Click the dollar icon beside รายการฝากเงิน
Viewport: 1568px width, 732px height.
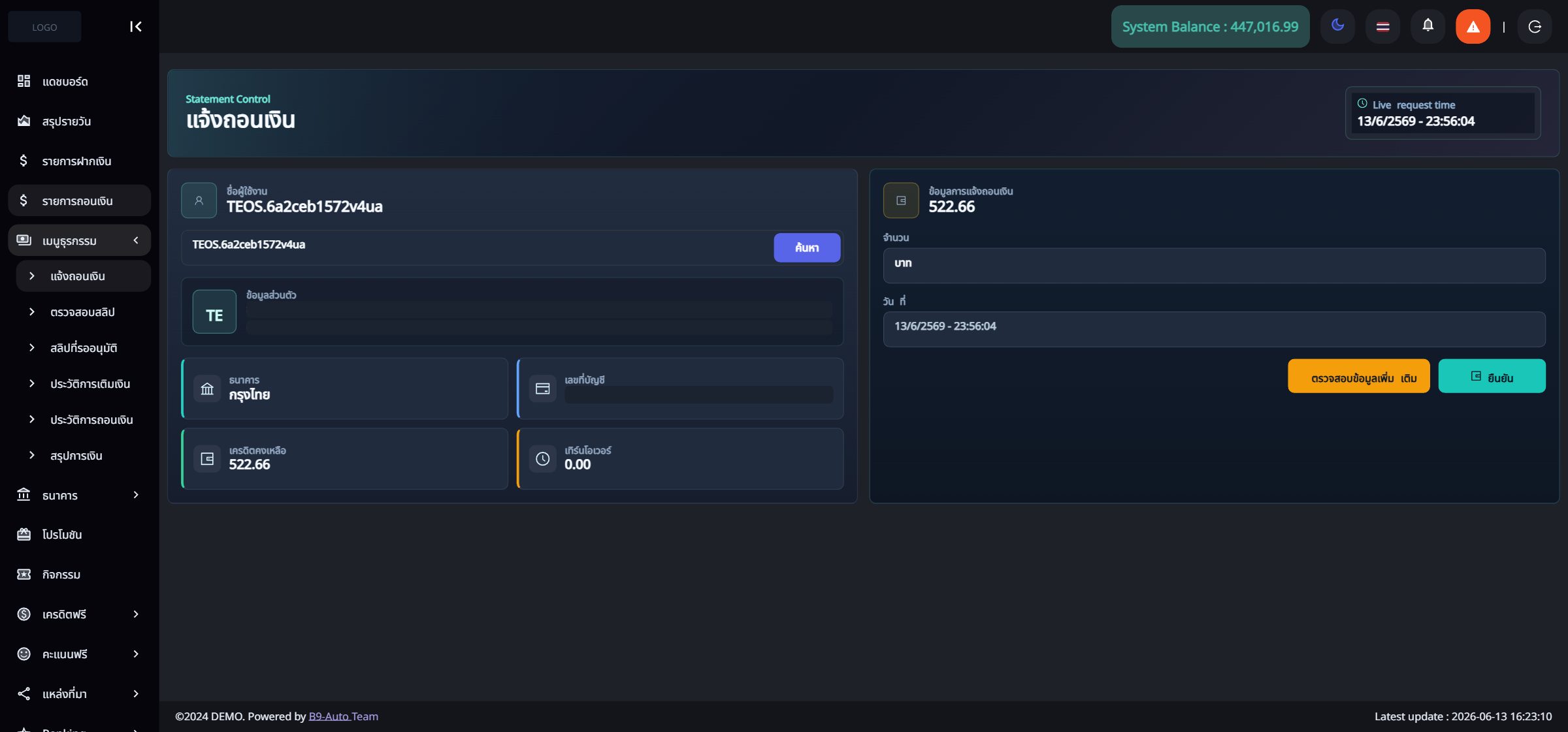[24, 161]
